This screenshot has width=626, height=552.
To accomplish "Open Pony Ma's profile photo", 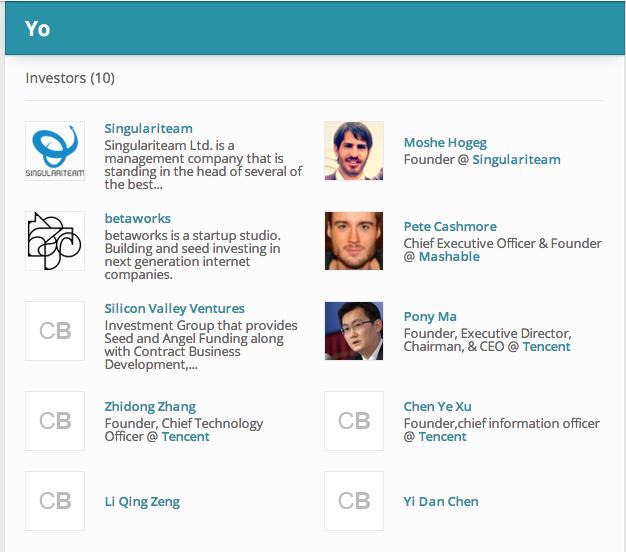I will pyautogui.click(x=354, y=331).
